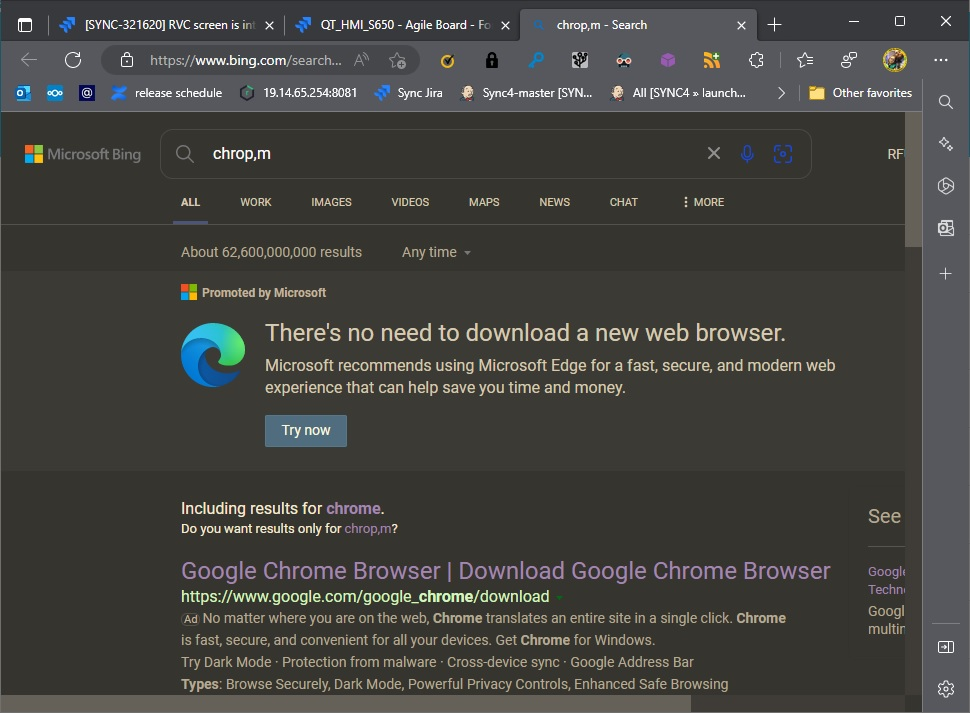This screenshot has width=970, height=713.
Task: Open the Google Chrome Browser download link
Action: tap(505, 571)
